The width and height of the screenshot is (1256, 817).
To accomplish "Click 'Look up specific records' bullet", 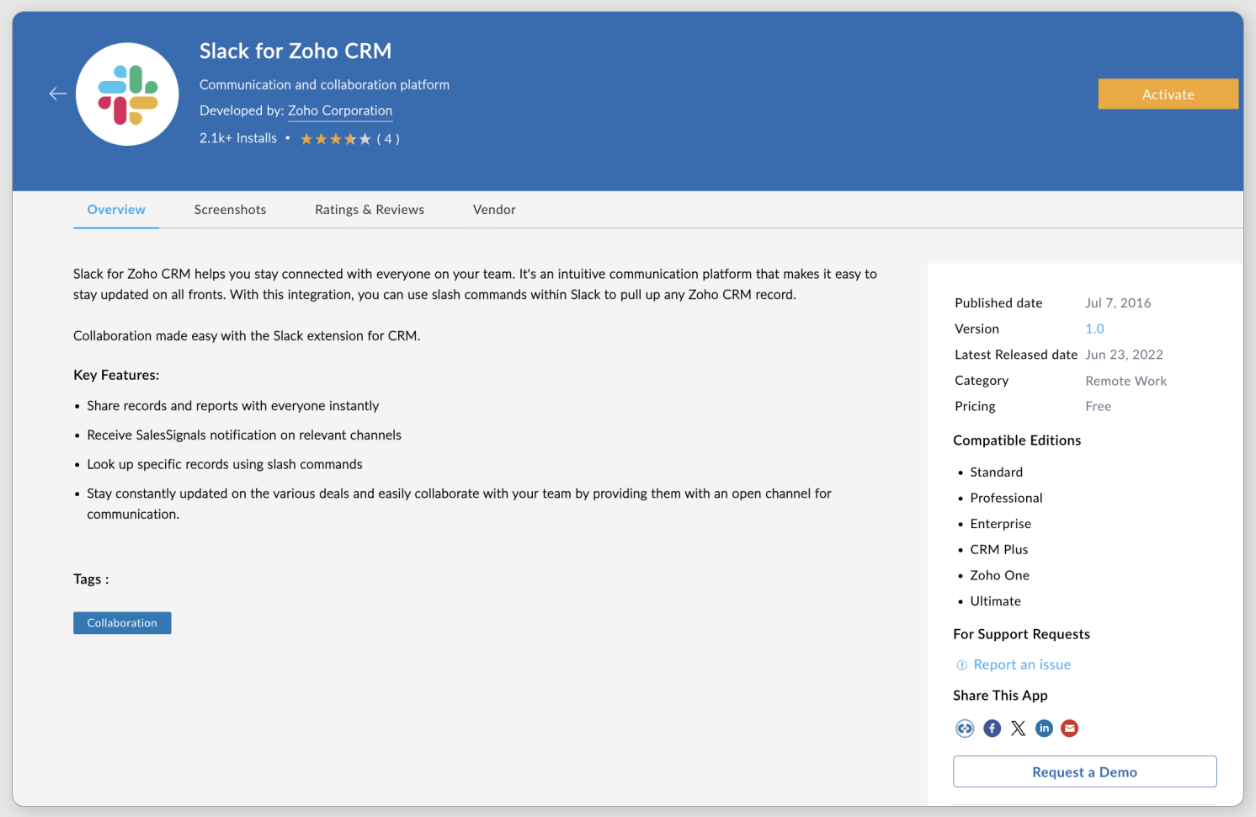I will [224, 464].
